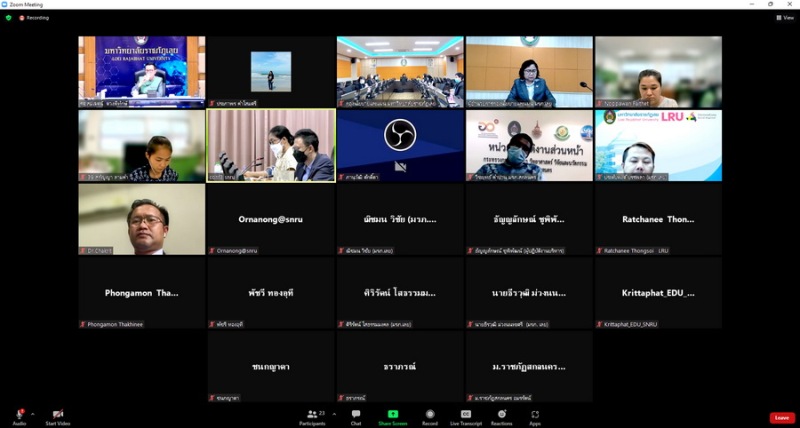Start recording with the Record button
The width and height of the screenshot is (800, 428).
429,415
